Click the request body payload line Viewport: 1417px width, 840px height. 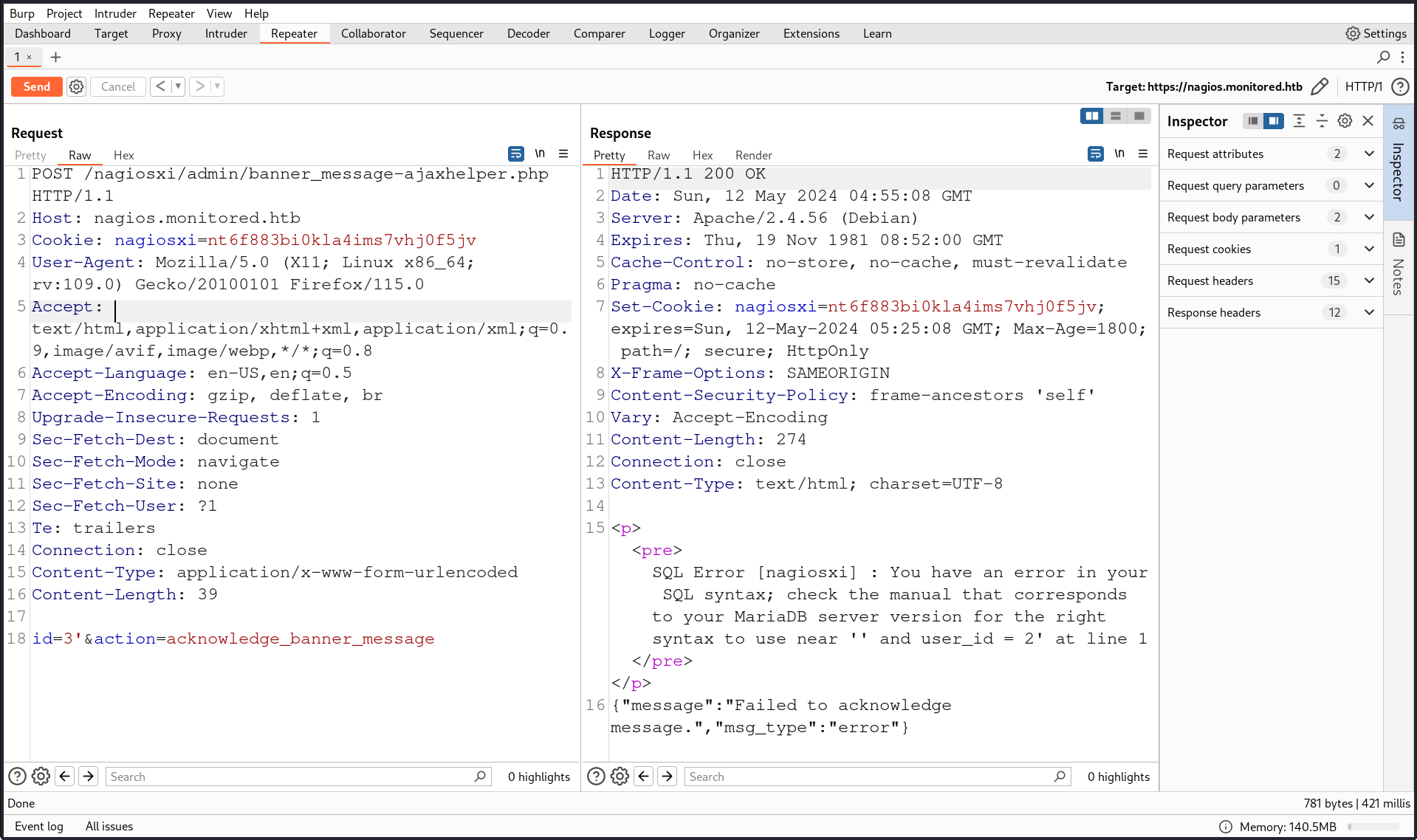coord(233,638)
